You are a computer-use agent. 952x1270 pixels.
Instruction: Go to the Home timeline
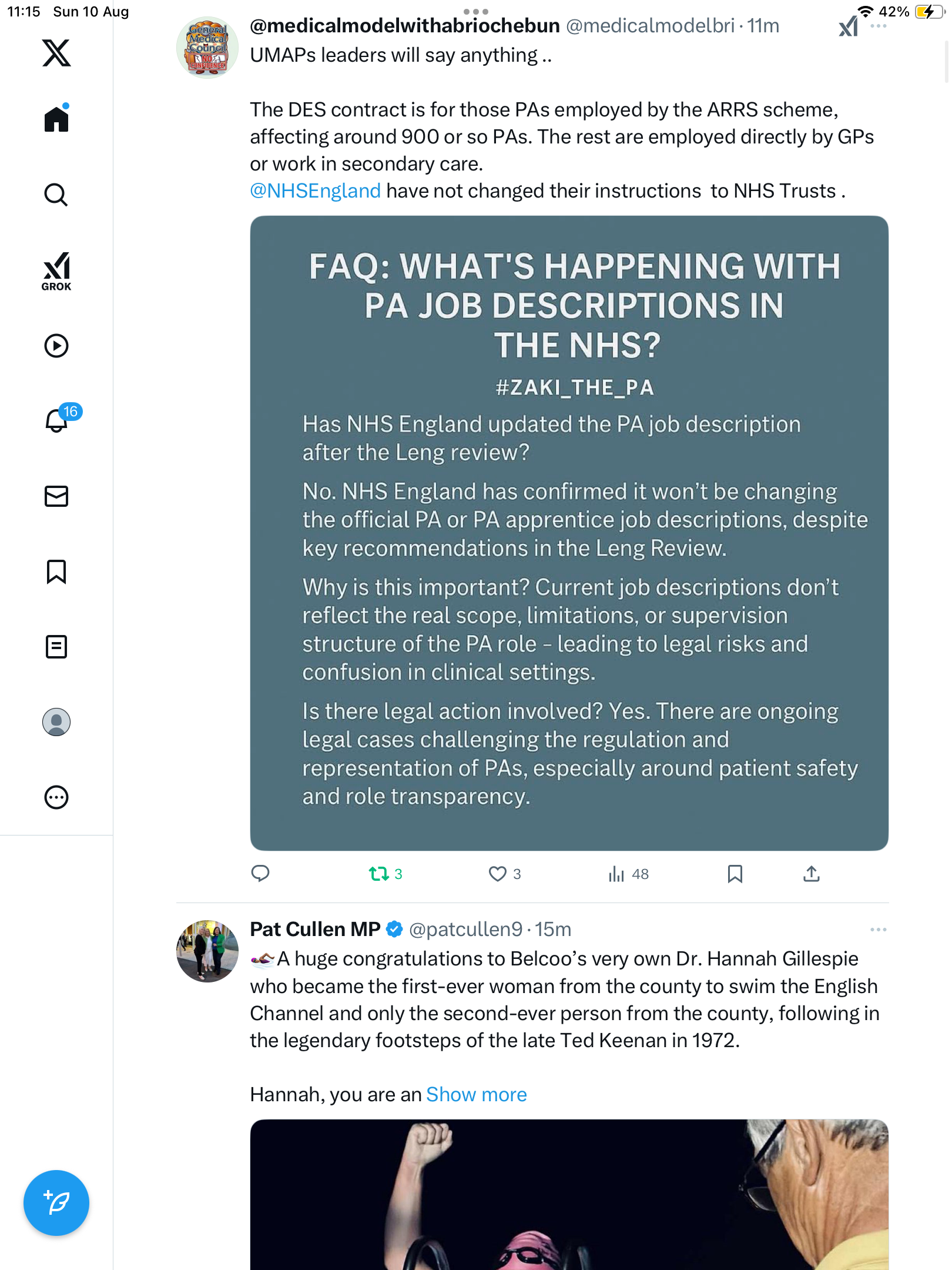(x=56, y=119)
